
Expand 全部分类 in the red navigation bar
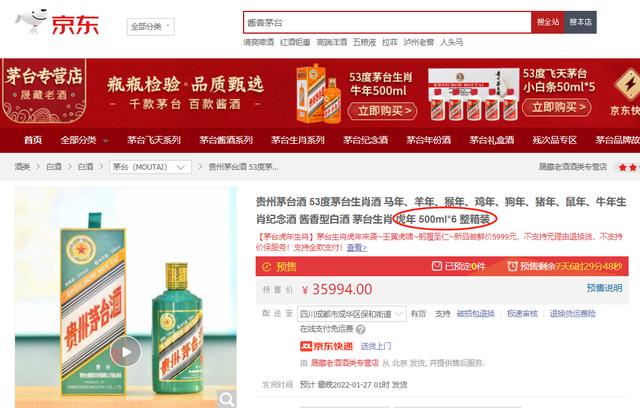pos(84,140)
